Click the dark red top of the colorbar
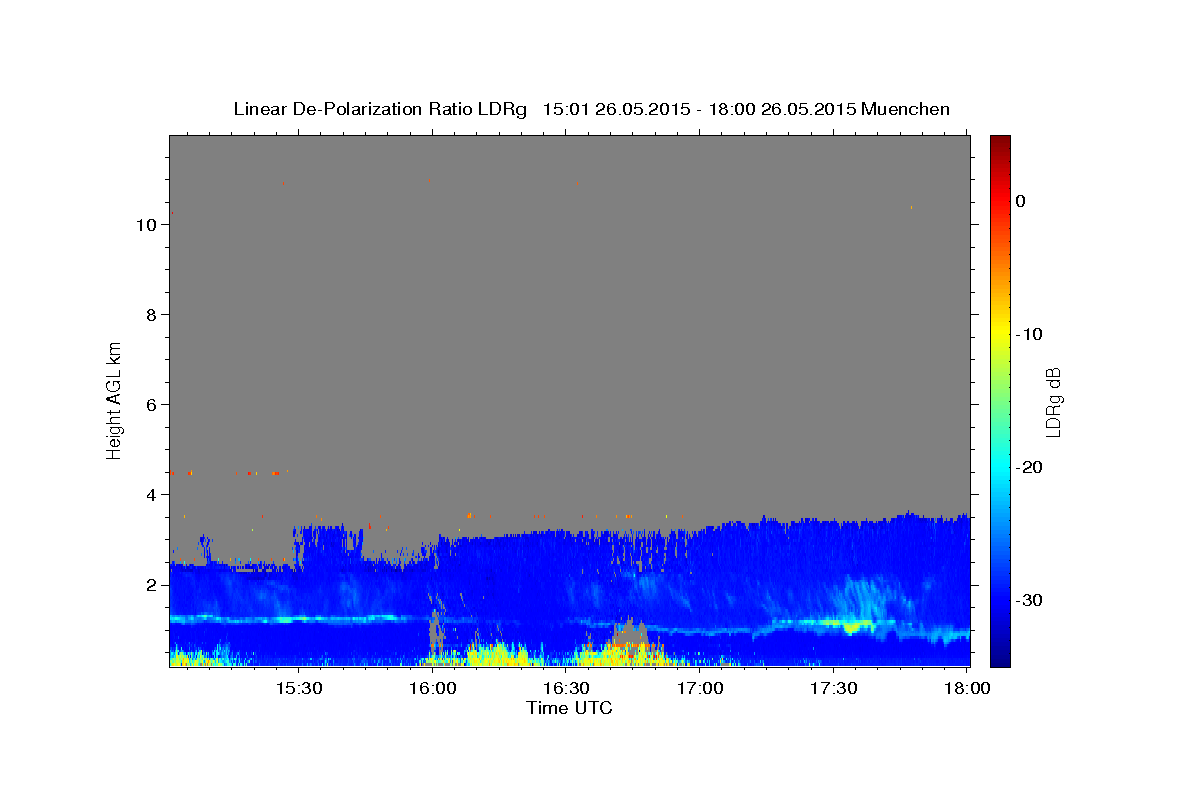 pyautogui.click(x=1000, y=143)
